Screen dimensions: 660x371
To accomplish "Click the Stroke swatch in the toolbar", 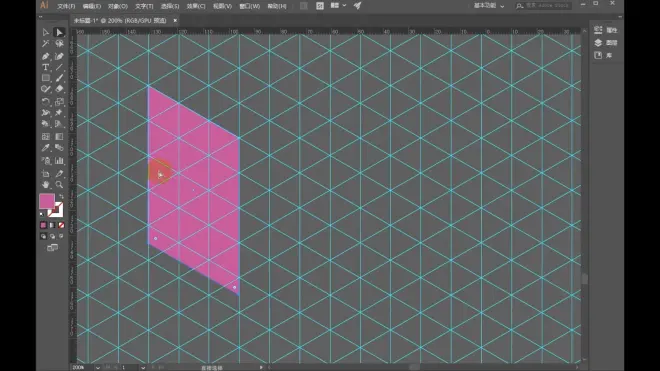I will click(x=58, y=211).
